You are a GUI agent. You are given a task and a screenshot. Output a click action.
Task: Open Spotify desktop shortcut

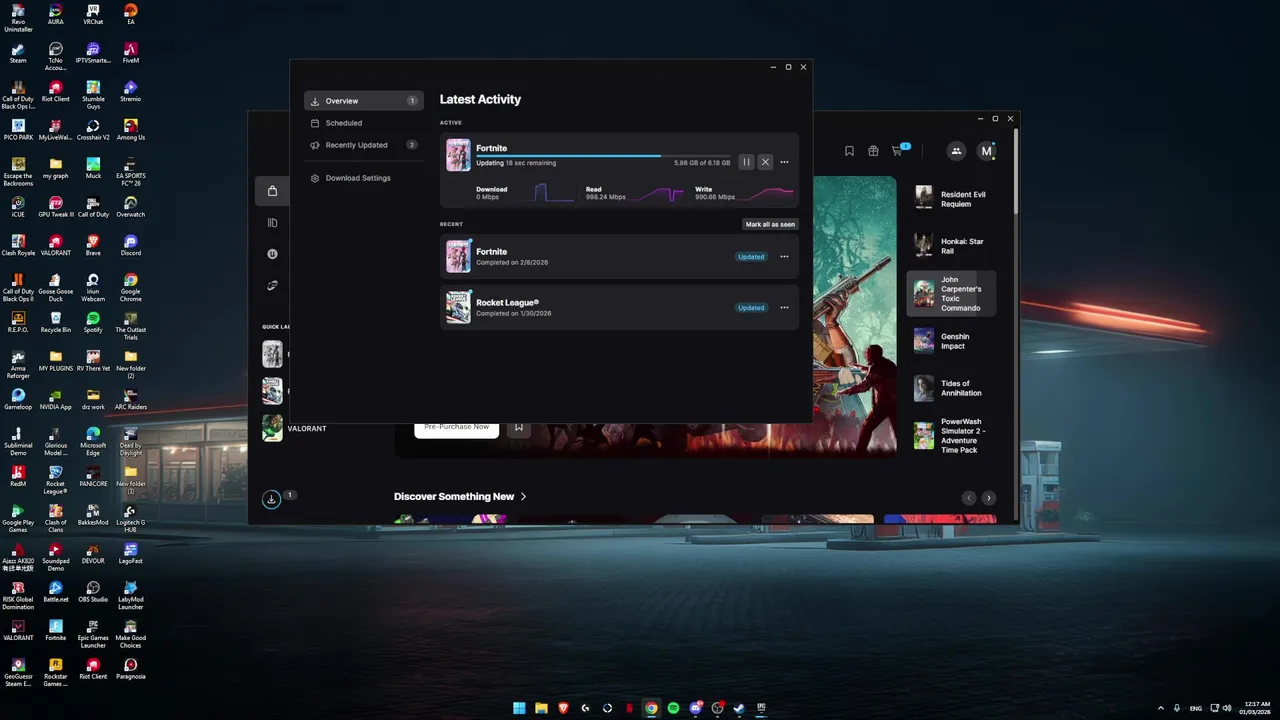click(93, 322)
